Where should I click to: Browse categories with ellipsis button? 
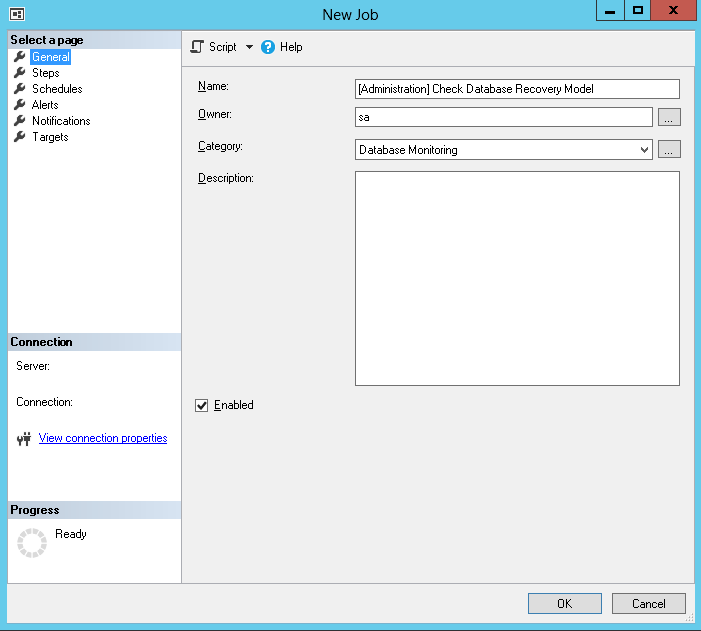click(x=669, y=149)
